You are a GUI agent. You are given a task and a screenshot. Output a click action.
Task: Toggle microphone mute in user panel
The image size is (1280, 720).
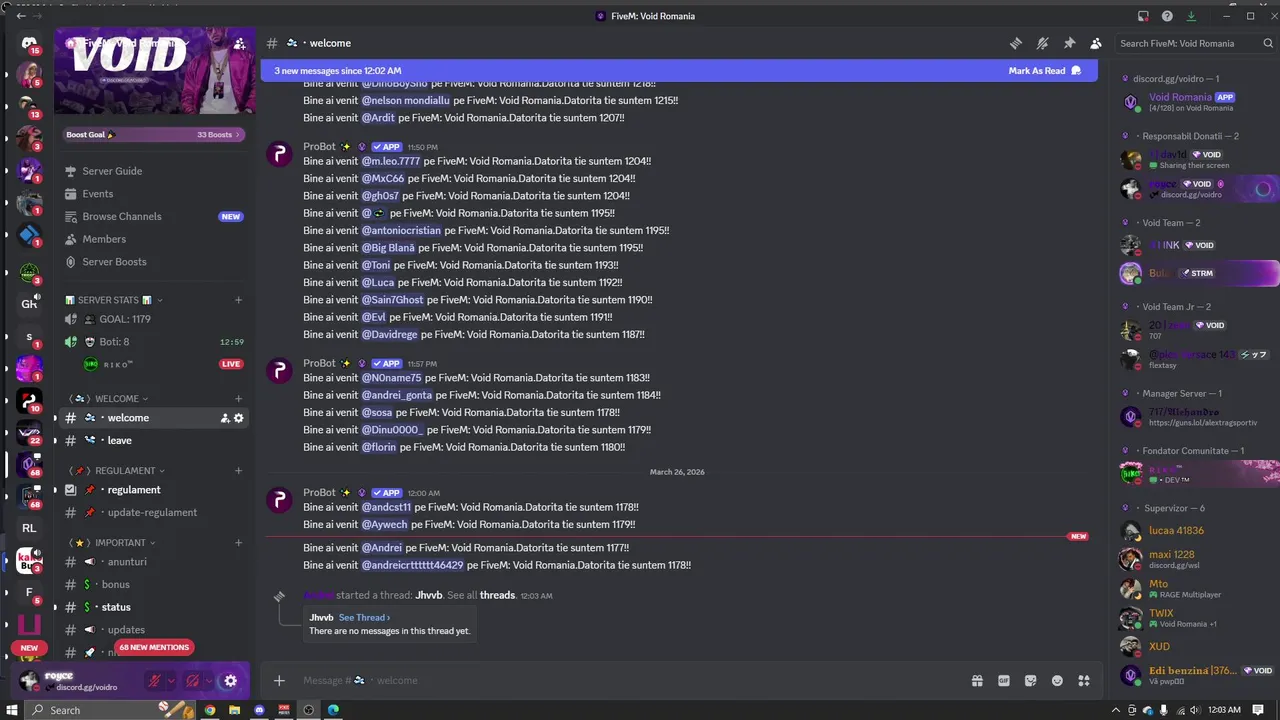(154, 681)
